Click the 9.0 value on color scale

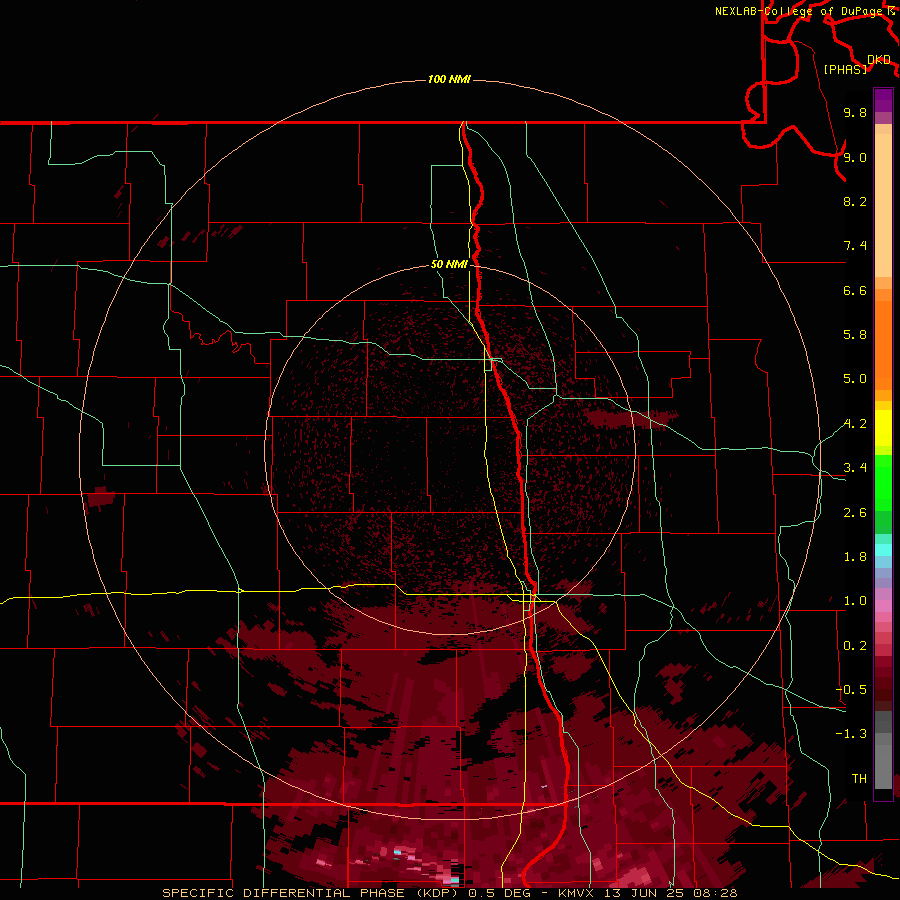pos(855,157)
